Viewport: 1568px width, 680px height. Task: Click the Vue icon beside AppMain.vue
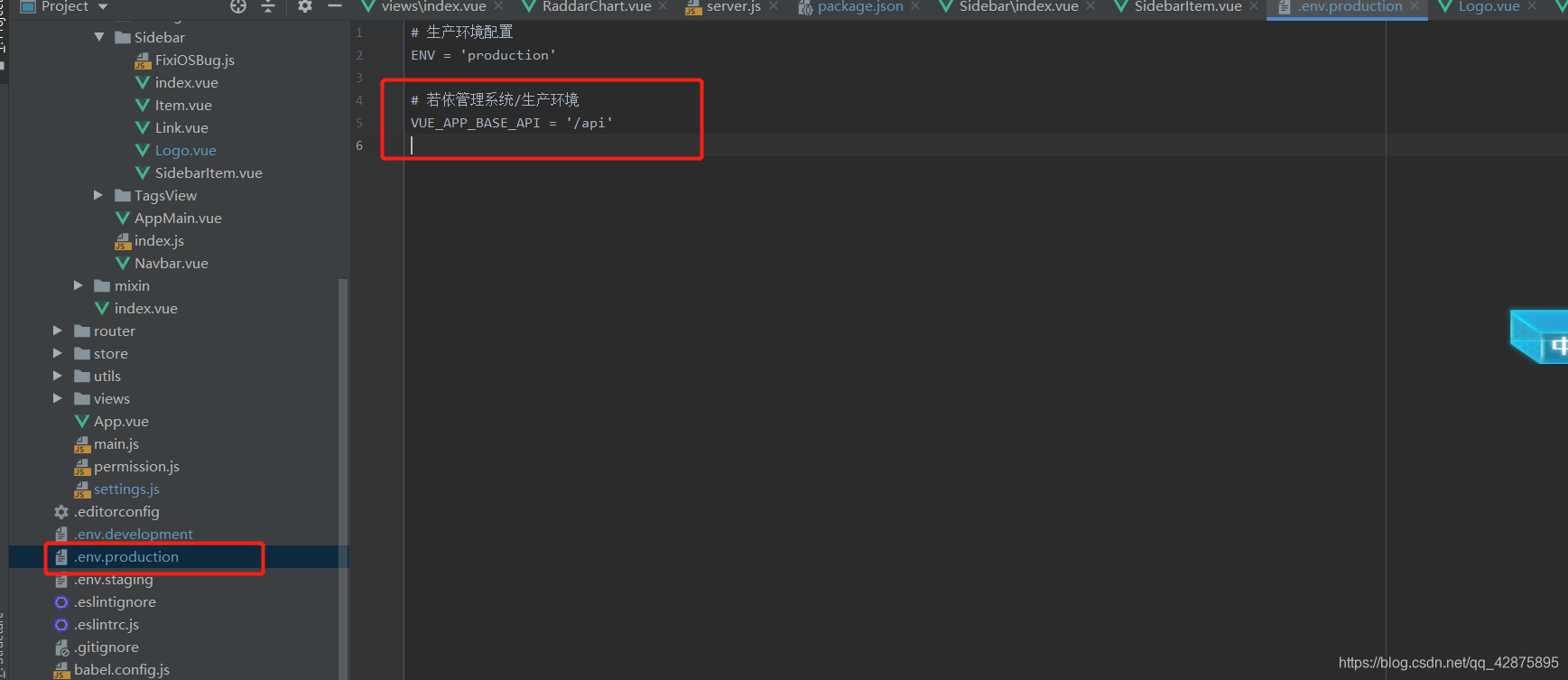click(x=123, y=218)
